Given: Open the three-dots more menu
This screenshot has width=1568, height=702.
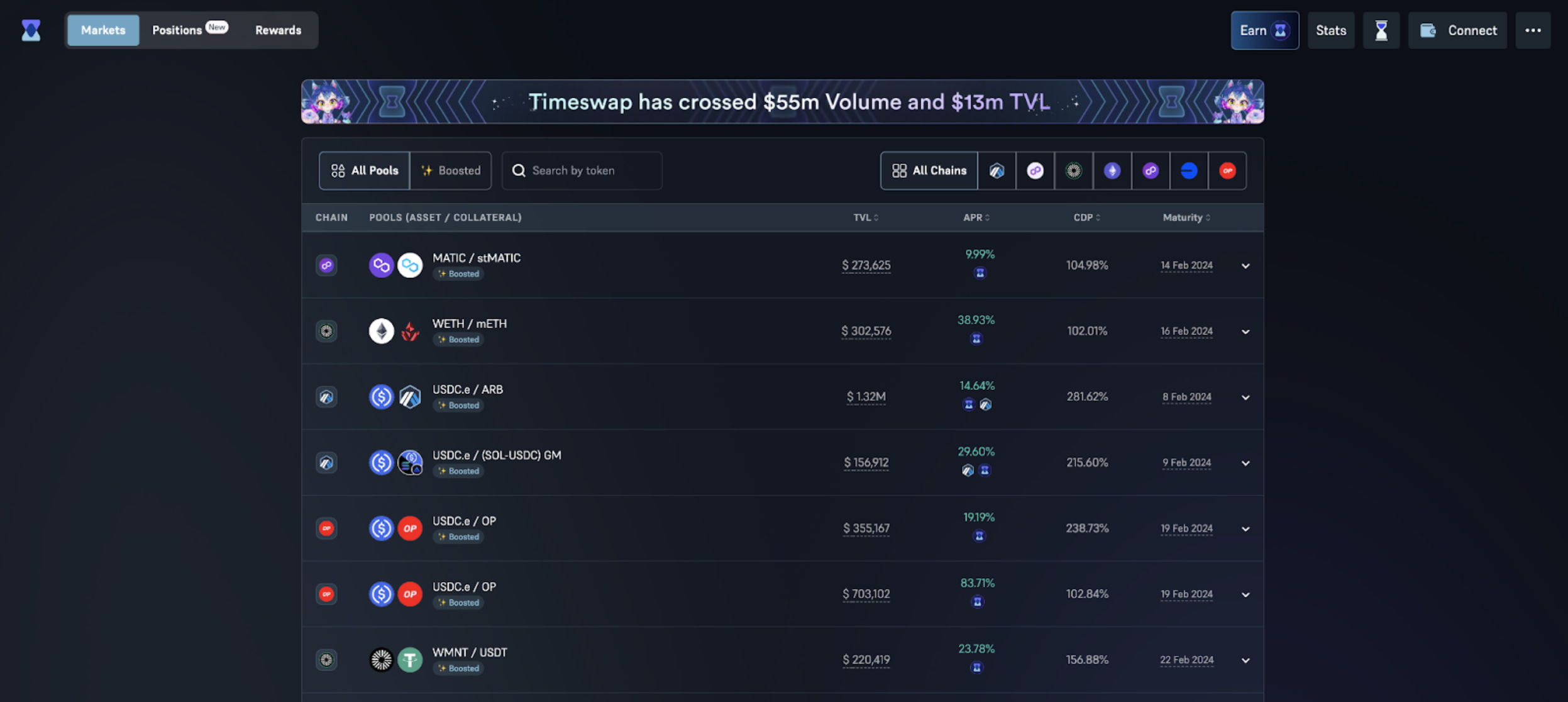Looking at the screenshot, I should coord(1532,30).
